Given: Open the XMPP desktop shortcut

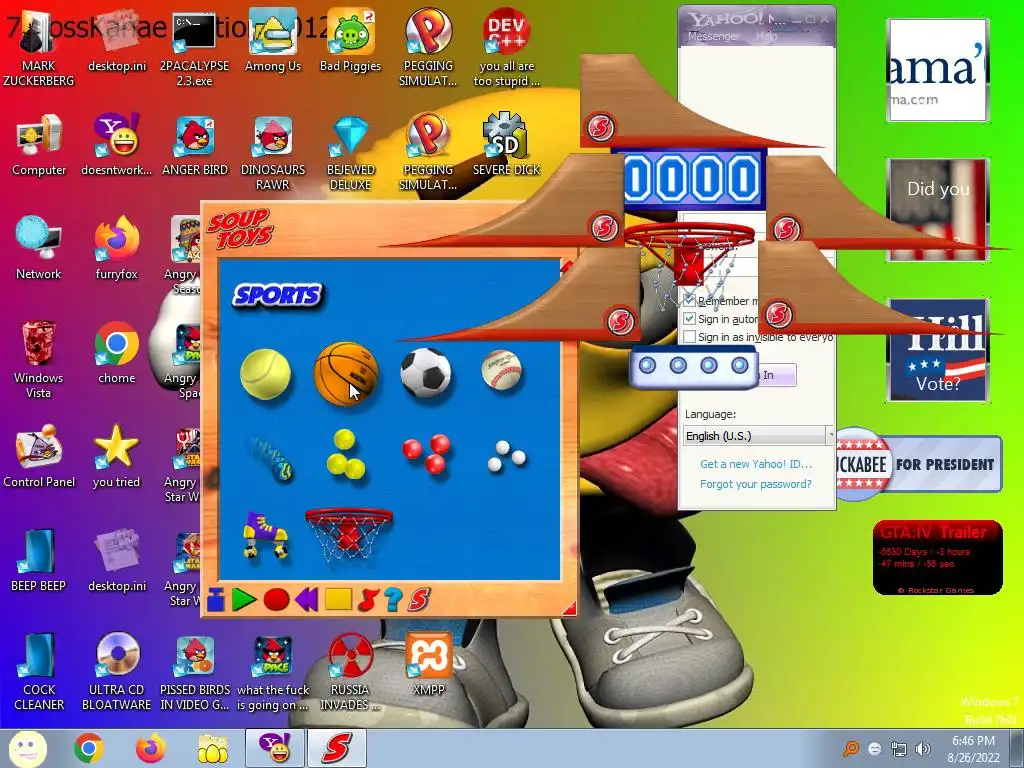Looking at the screenshot, I should pyautogui.click(x=428, y=664).
